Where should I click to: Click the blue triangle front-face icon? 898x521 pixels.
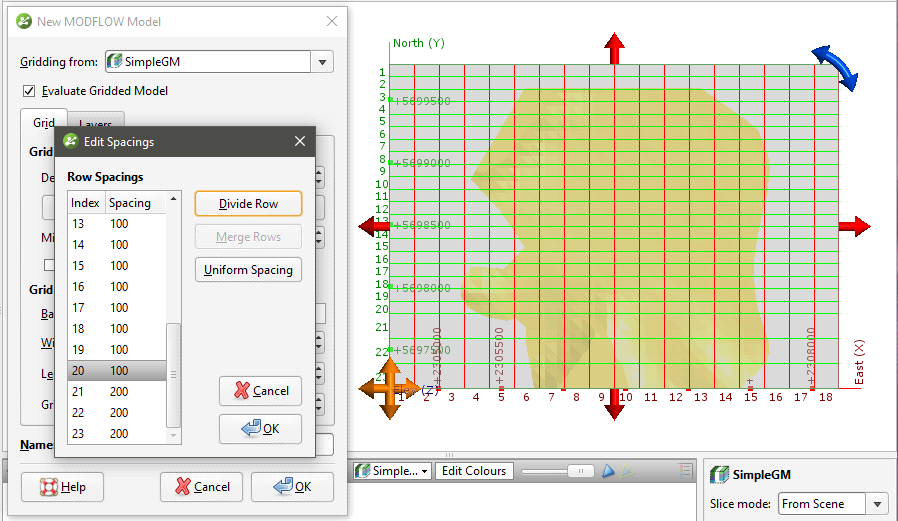606,471
